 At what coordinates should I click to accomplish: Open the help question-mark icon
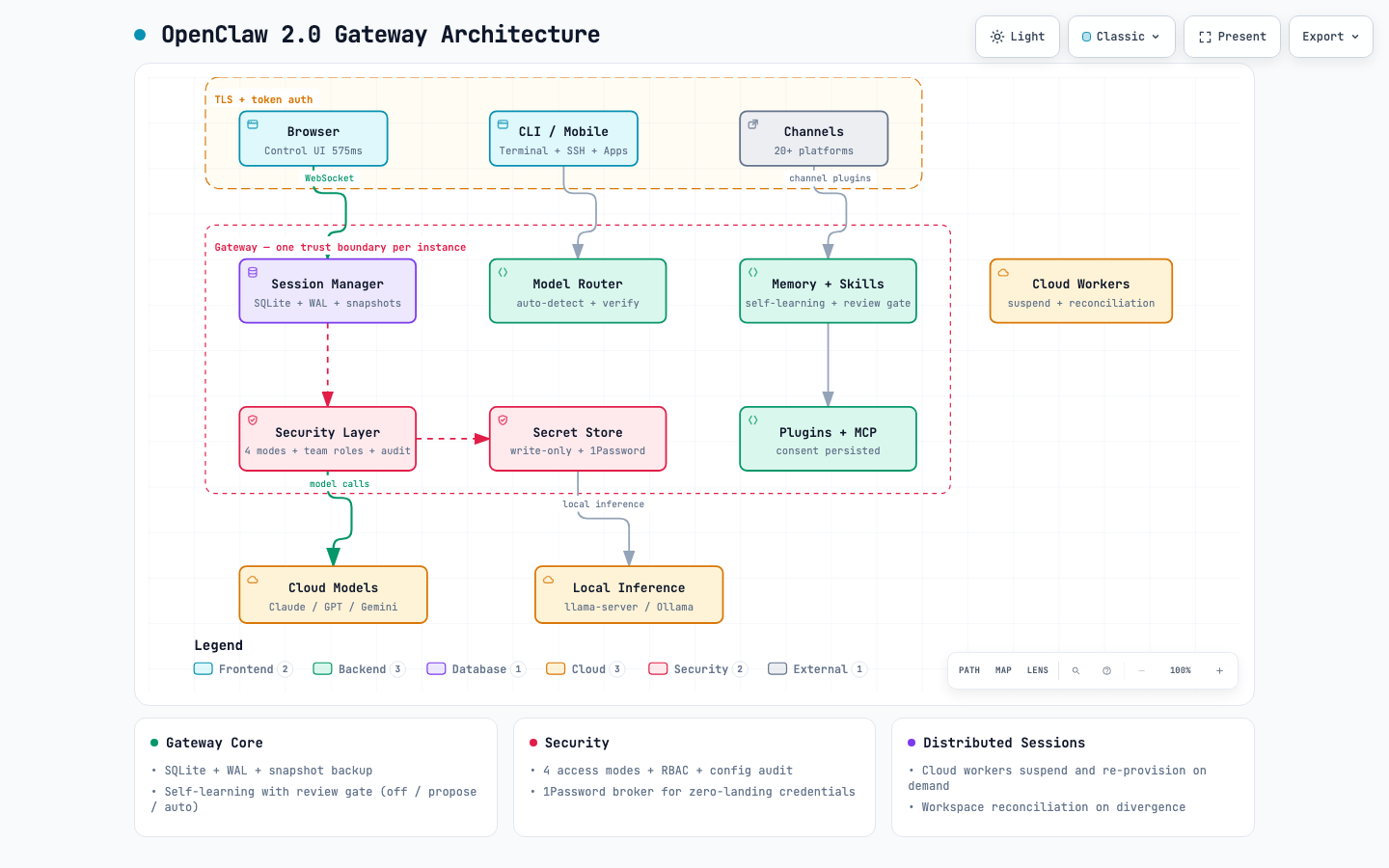(1106, 670)
